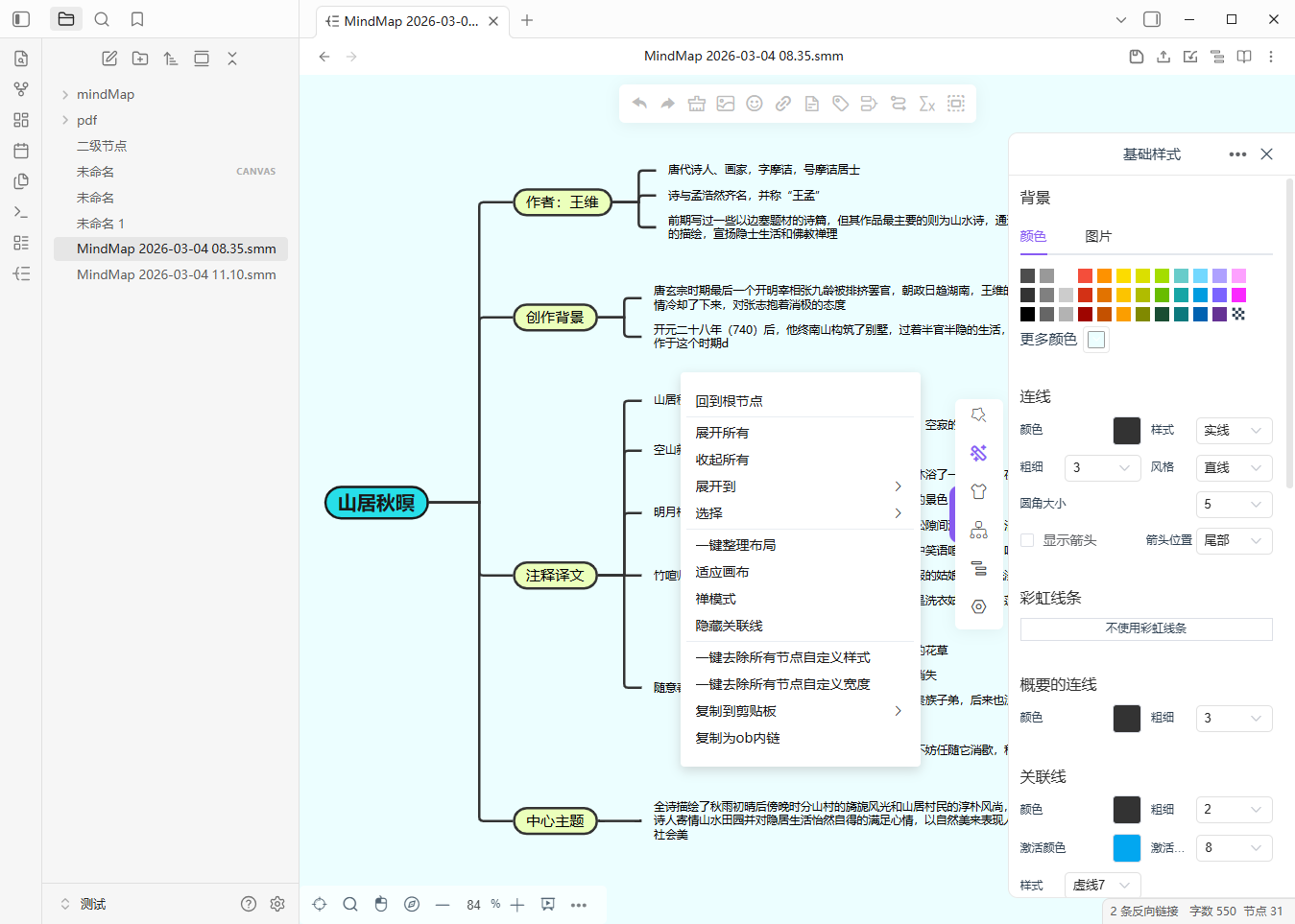This screenshot has height=924, width=1295.
Task: Open the 箭头位置 dropdown showing 尾部
Action: coord(1234,540)
